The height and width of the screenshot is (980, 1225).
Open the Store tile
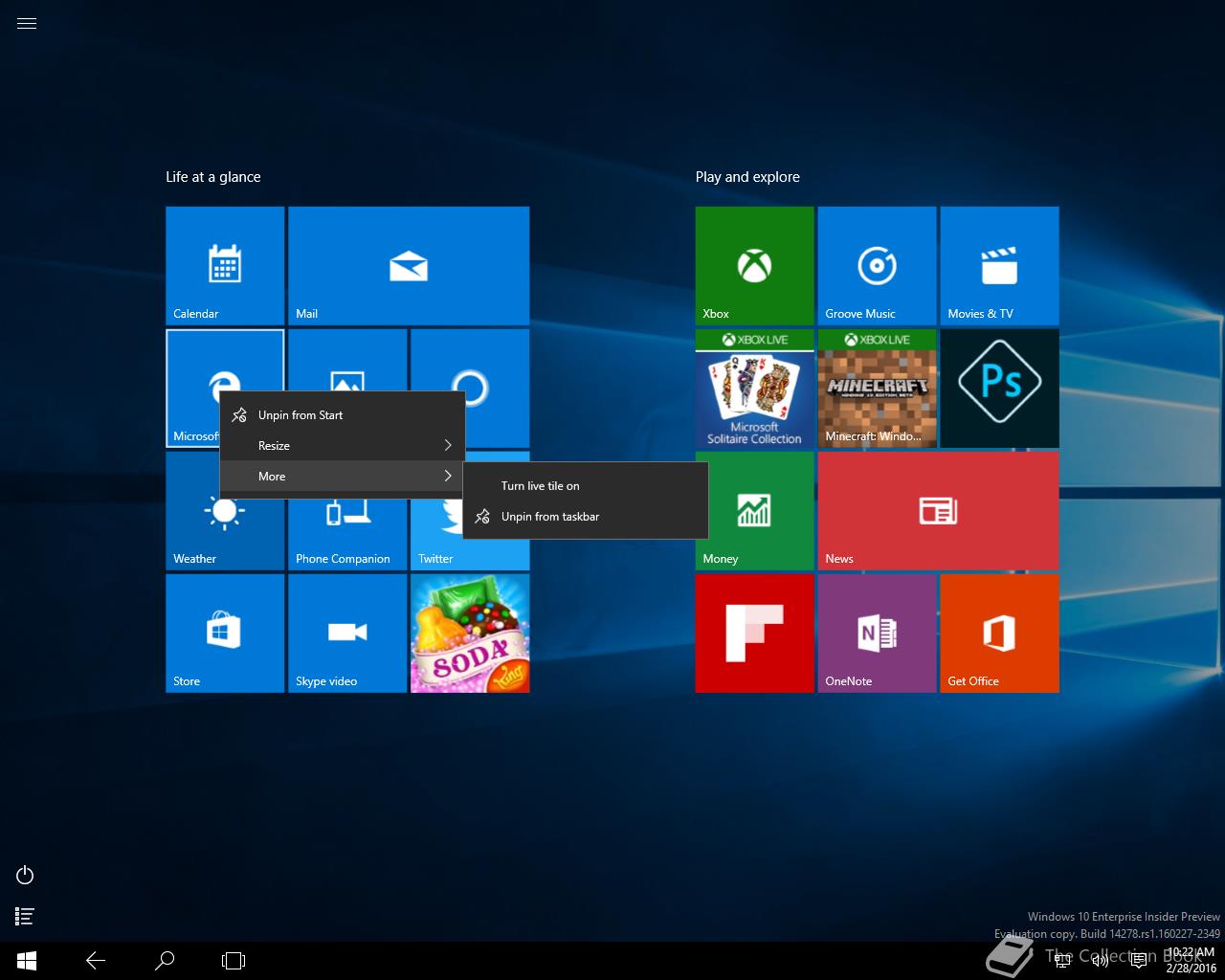point(225,633)
